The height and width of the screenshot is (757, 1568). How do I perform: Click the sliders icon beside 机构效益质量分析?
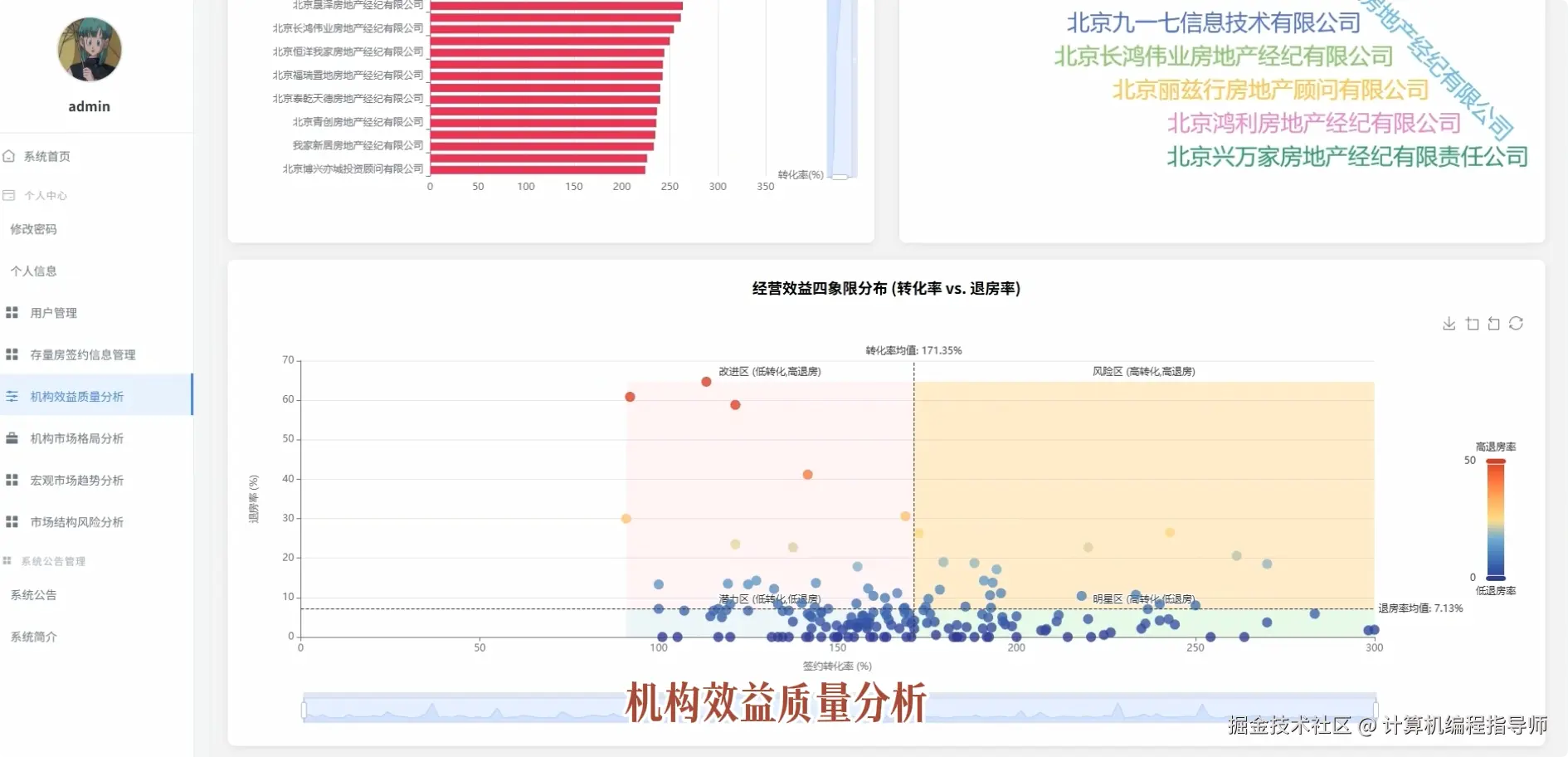click(12, 396)
